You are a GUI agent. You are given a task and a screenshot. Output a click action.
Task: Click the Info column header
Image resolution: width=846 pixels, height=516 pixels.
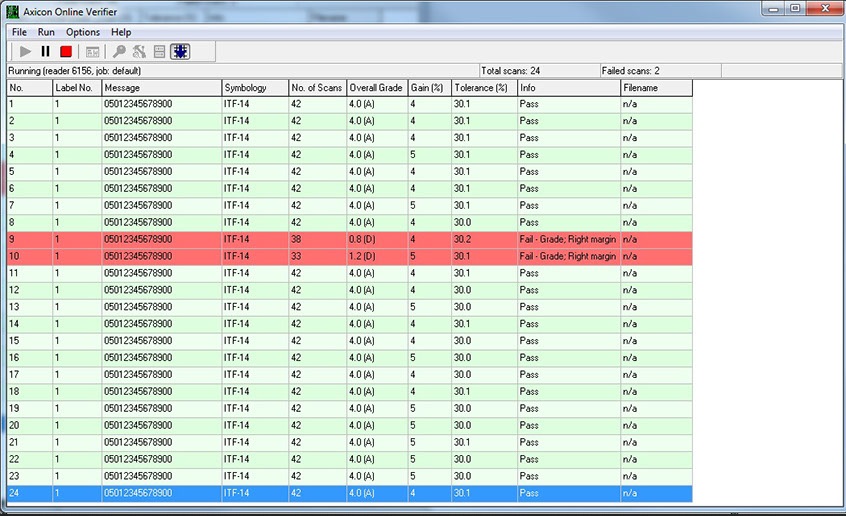pos(569,87)
